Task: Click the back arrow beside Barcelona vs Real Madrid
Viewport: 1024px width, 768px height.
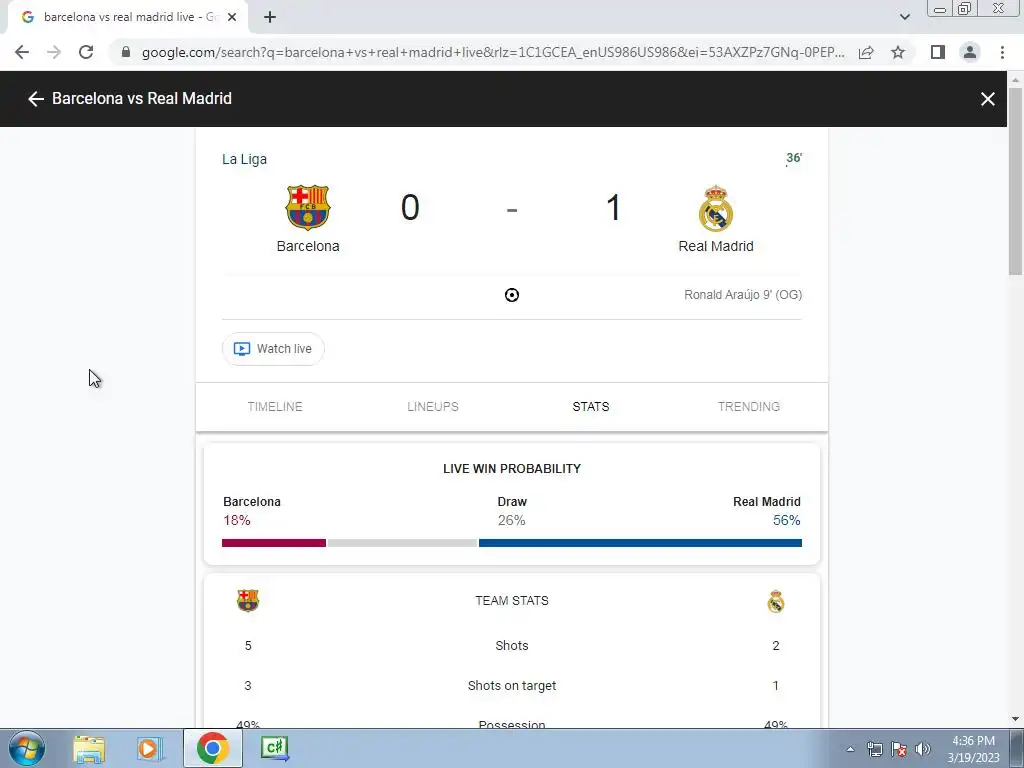Action: 35,99
